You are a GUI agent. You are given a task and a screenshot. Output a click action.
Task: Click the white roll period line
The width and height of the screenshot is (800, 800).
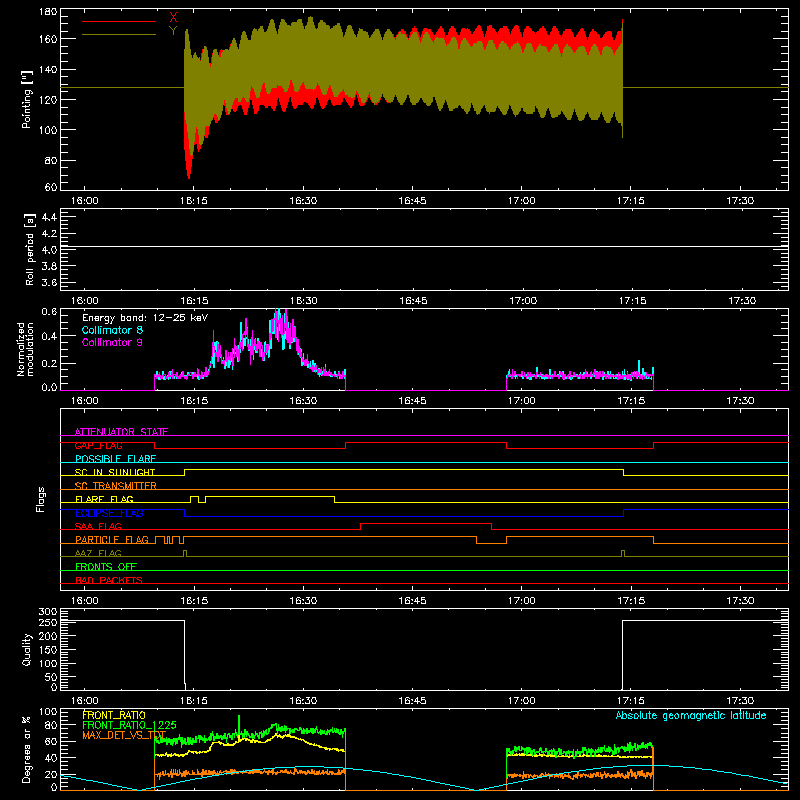424,247
